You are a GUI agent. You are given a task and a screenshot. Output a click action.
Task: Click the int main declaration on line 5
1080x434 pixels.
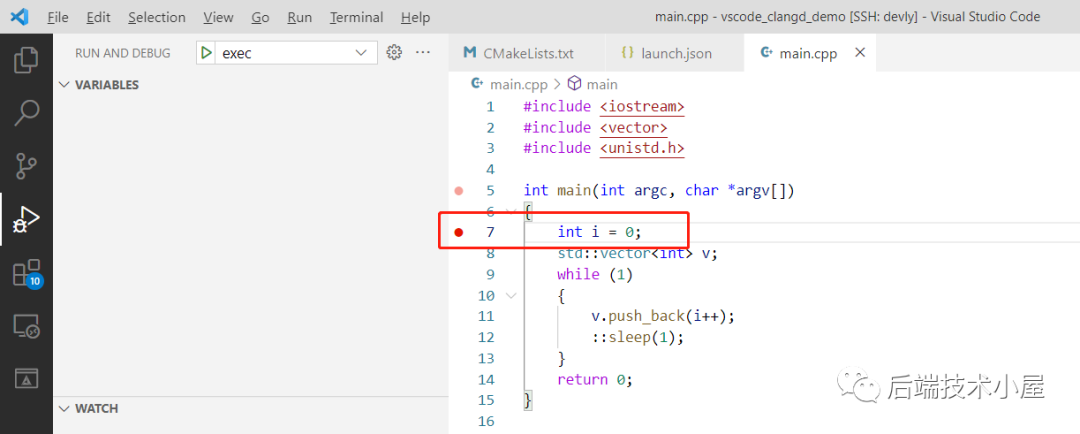659,191
